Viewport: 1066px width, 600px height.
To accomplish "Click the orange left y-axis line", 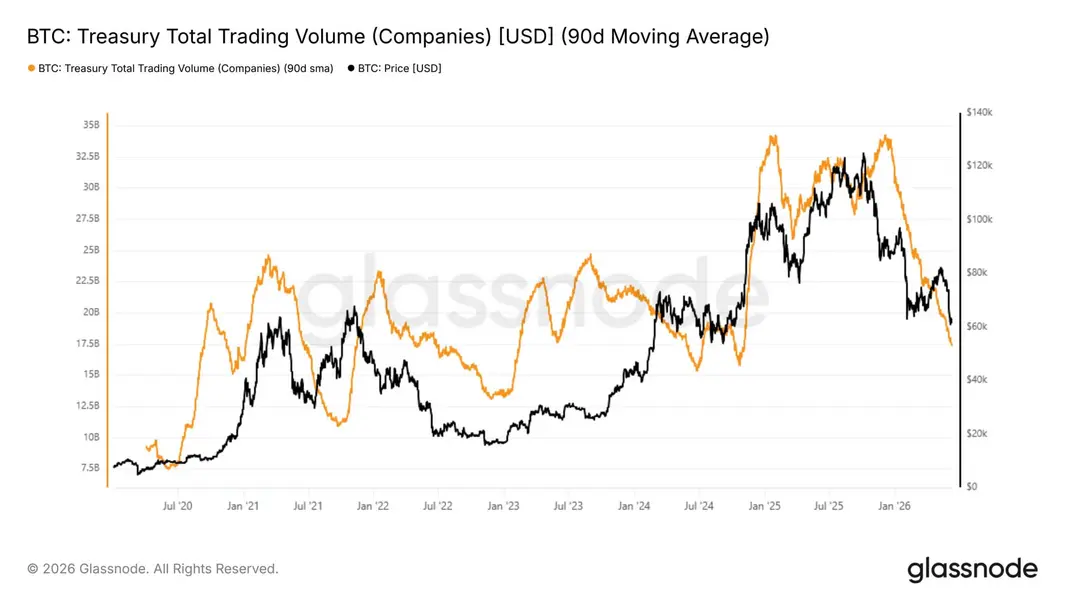I will [107, 300].
